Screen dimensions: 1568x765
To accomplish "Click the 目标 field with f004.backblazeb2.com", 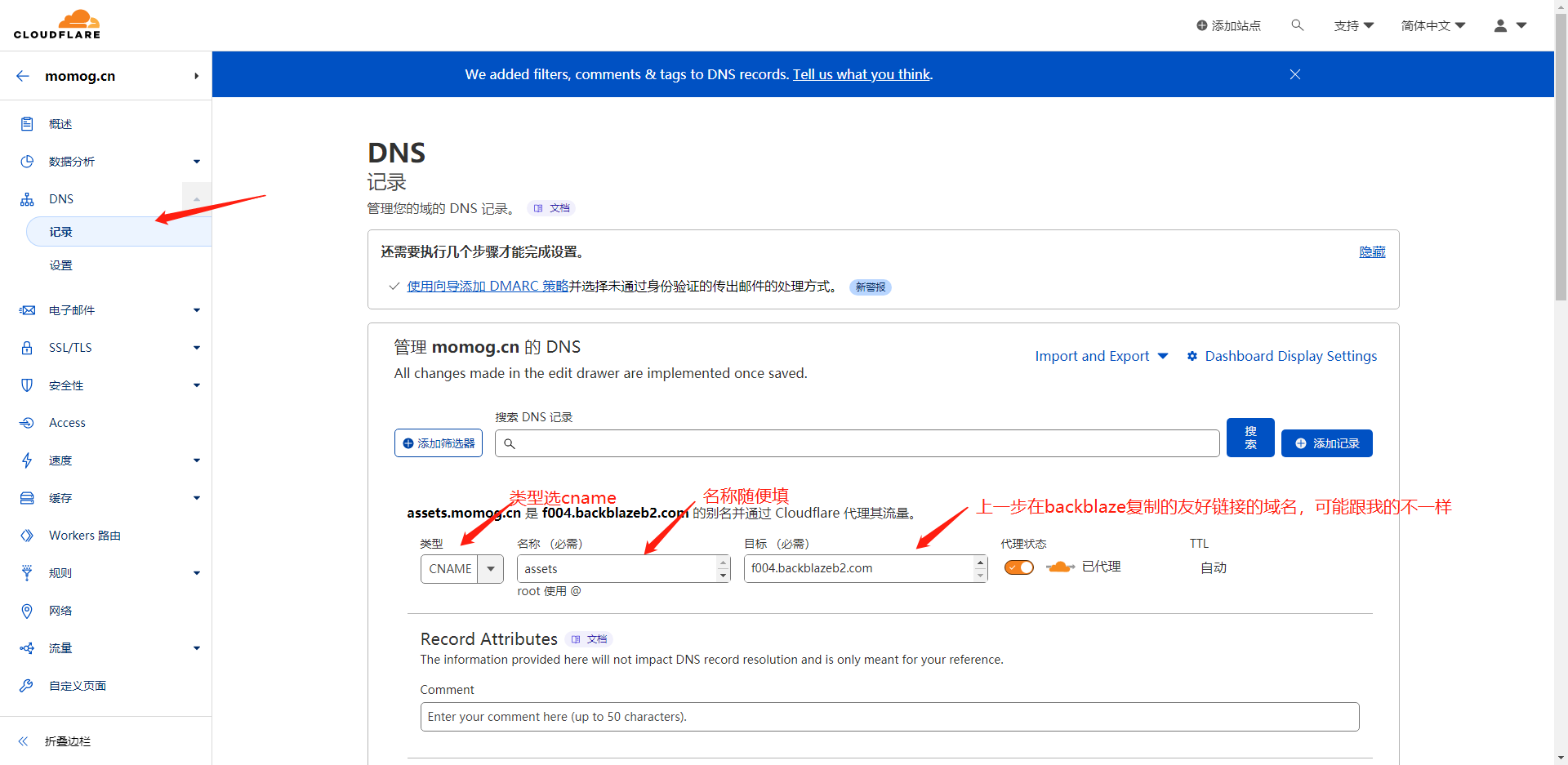I will tap(866, 568).
